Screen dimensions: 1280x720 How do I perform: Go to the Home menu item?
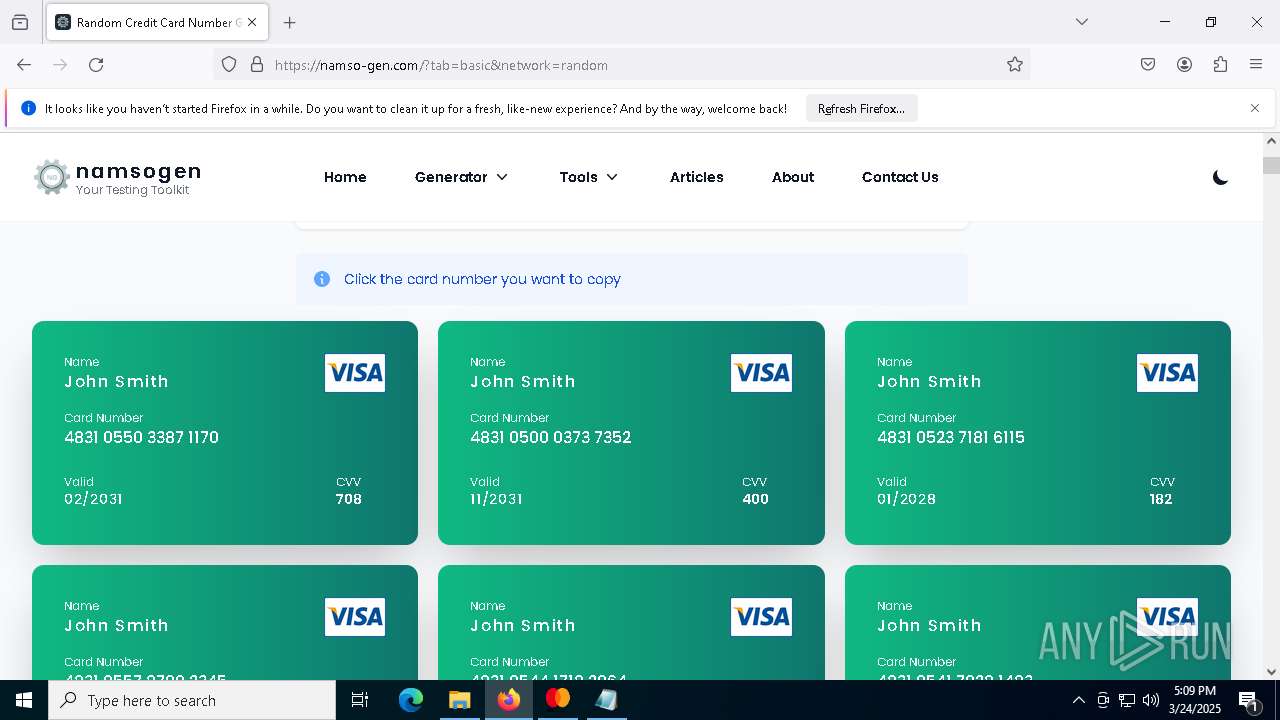(x=345, y=177)
